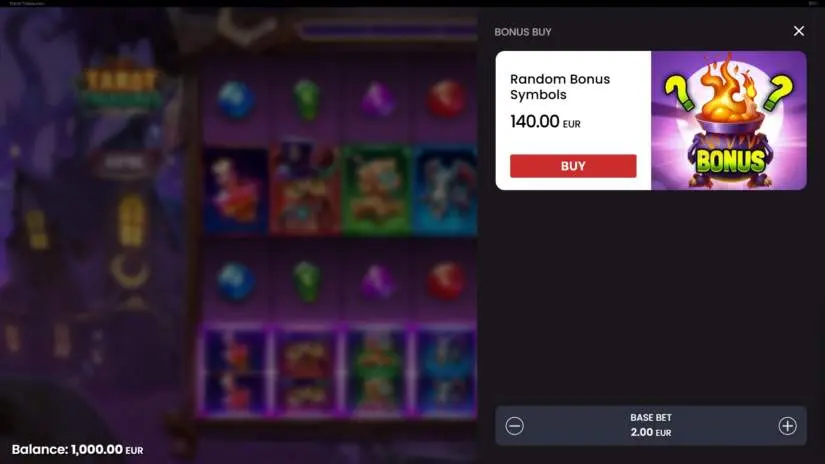Click the left green question mark
This screenshot has height=464, width=825.
tap(679, 92)
